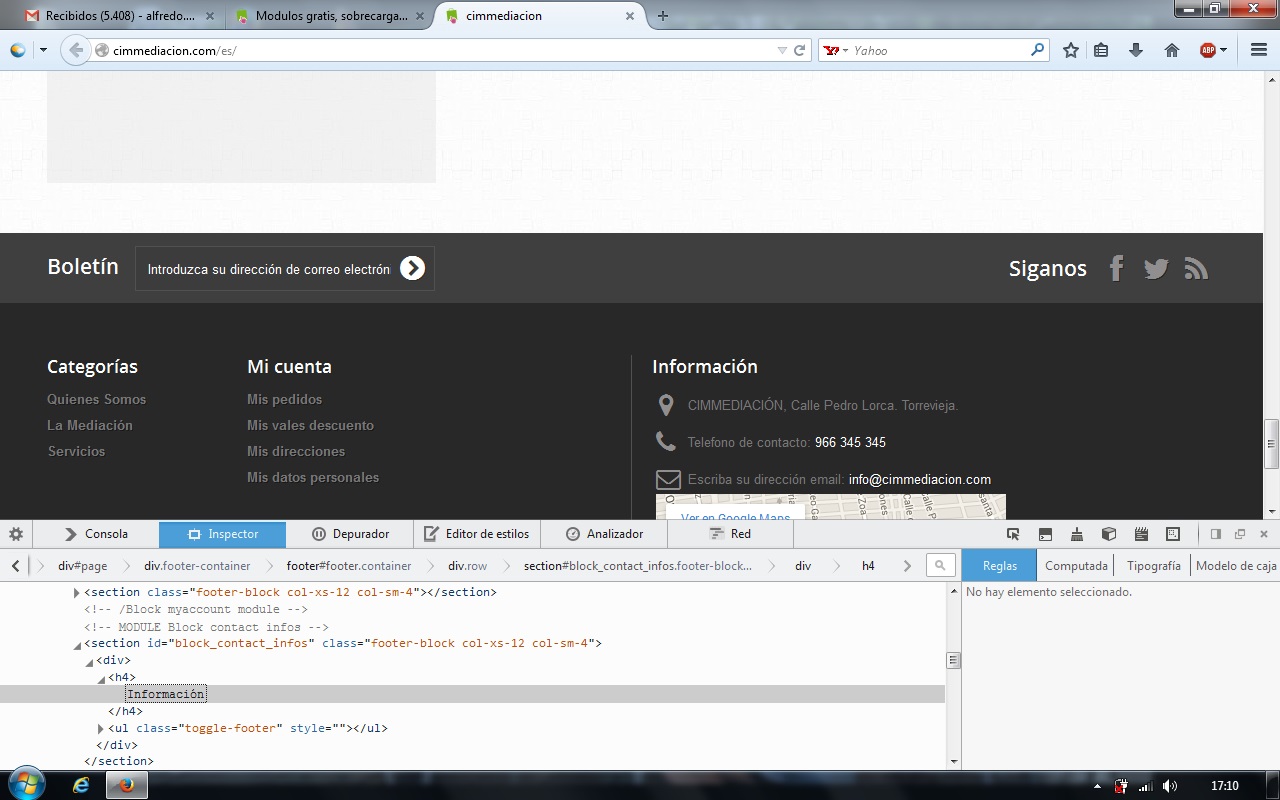Screen dimensions: 1280x800
Task: Select the Tipografía sidebar tab
Action: [1154, 566]
